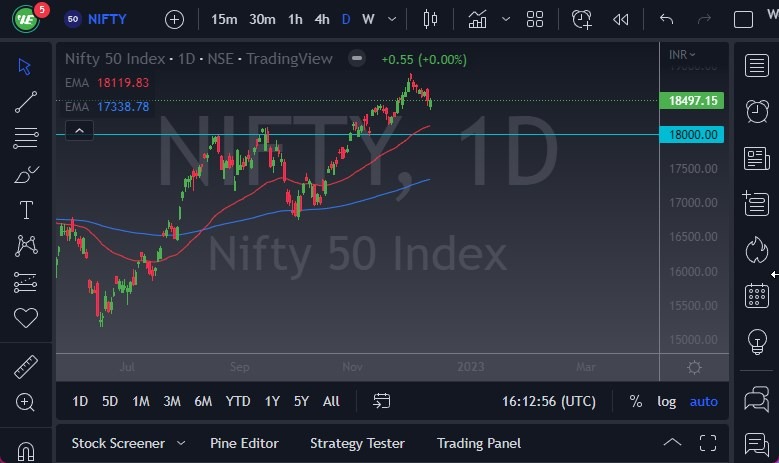Select the brush drawing tool
Image resolution: width=779 pixels, height=463 pixels.
coord(26,174)
